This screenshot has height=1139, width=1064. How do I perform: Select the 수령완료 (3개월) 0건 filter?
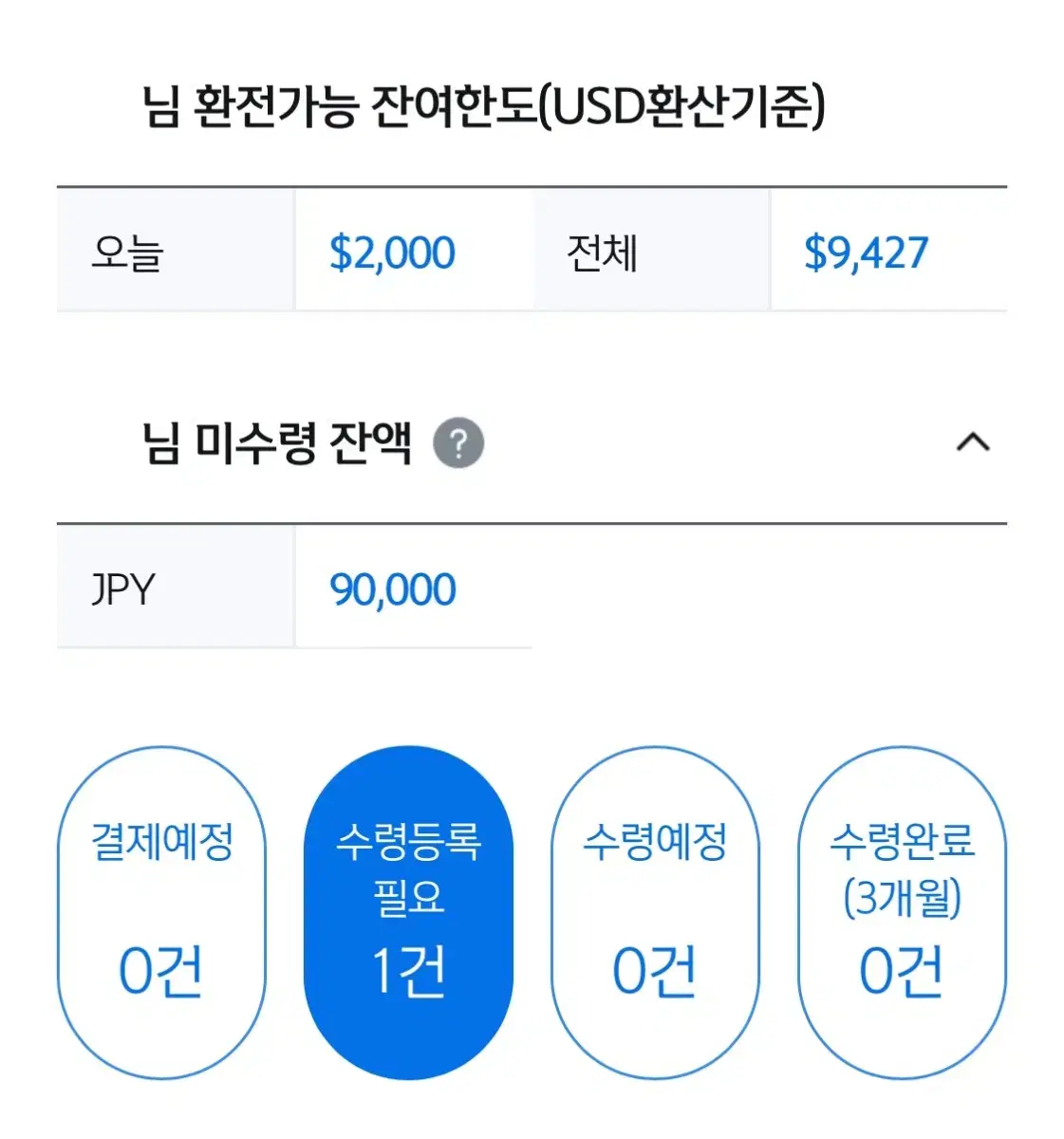902,912
